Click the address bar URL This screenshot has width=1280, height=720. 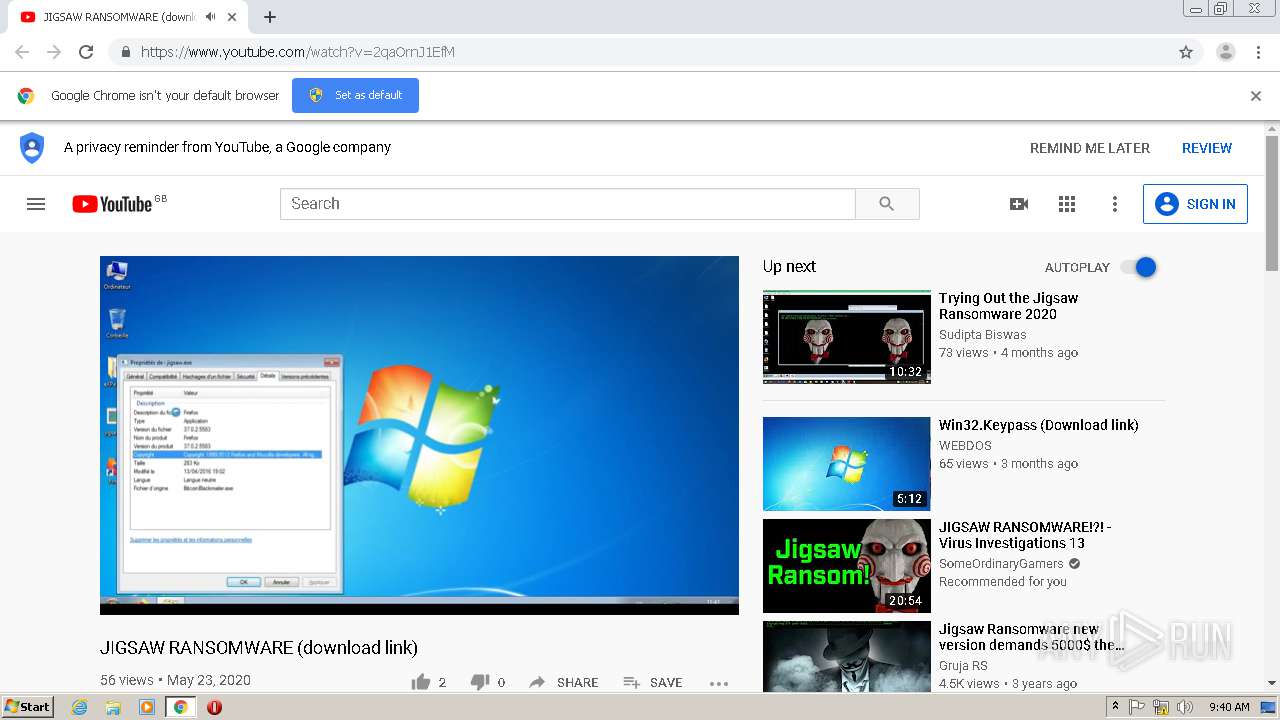[298, 52]
